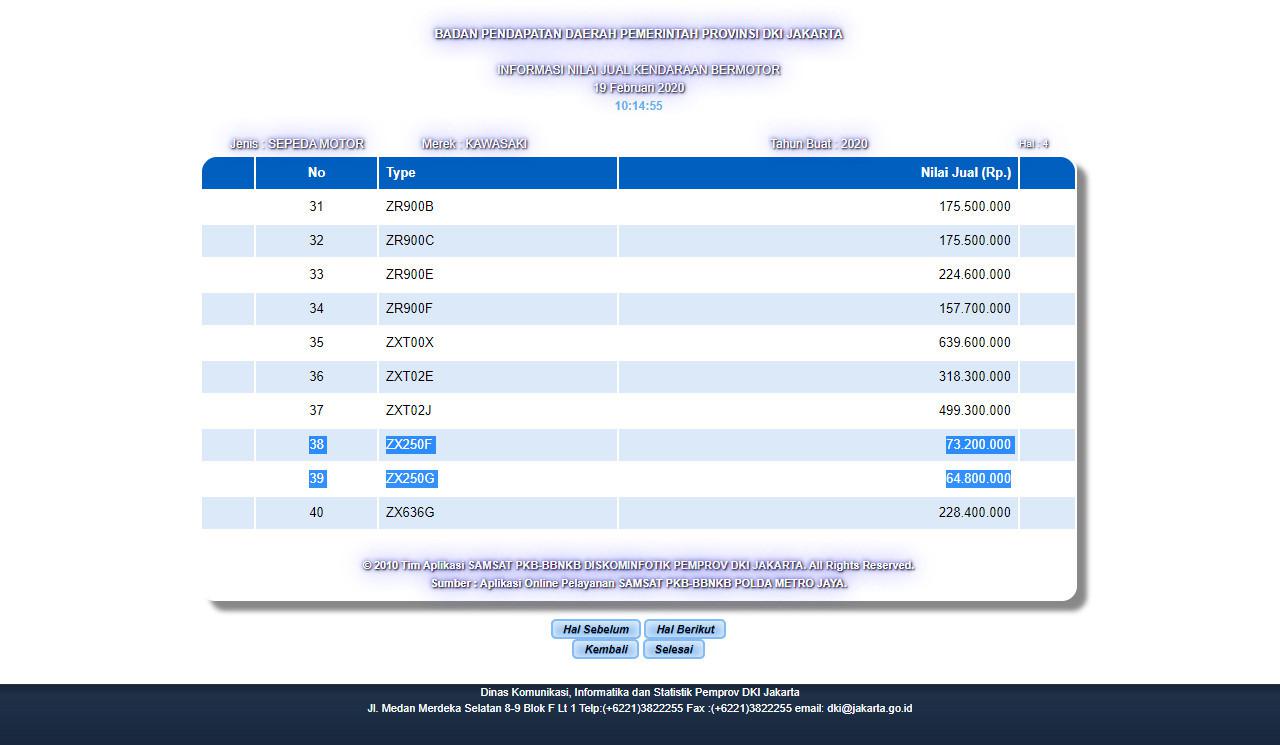This screenshot has height=745, width=1280.
Task: Click highlighted row number 38
Action: pos(317,445)
